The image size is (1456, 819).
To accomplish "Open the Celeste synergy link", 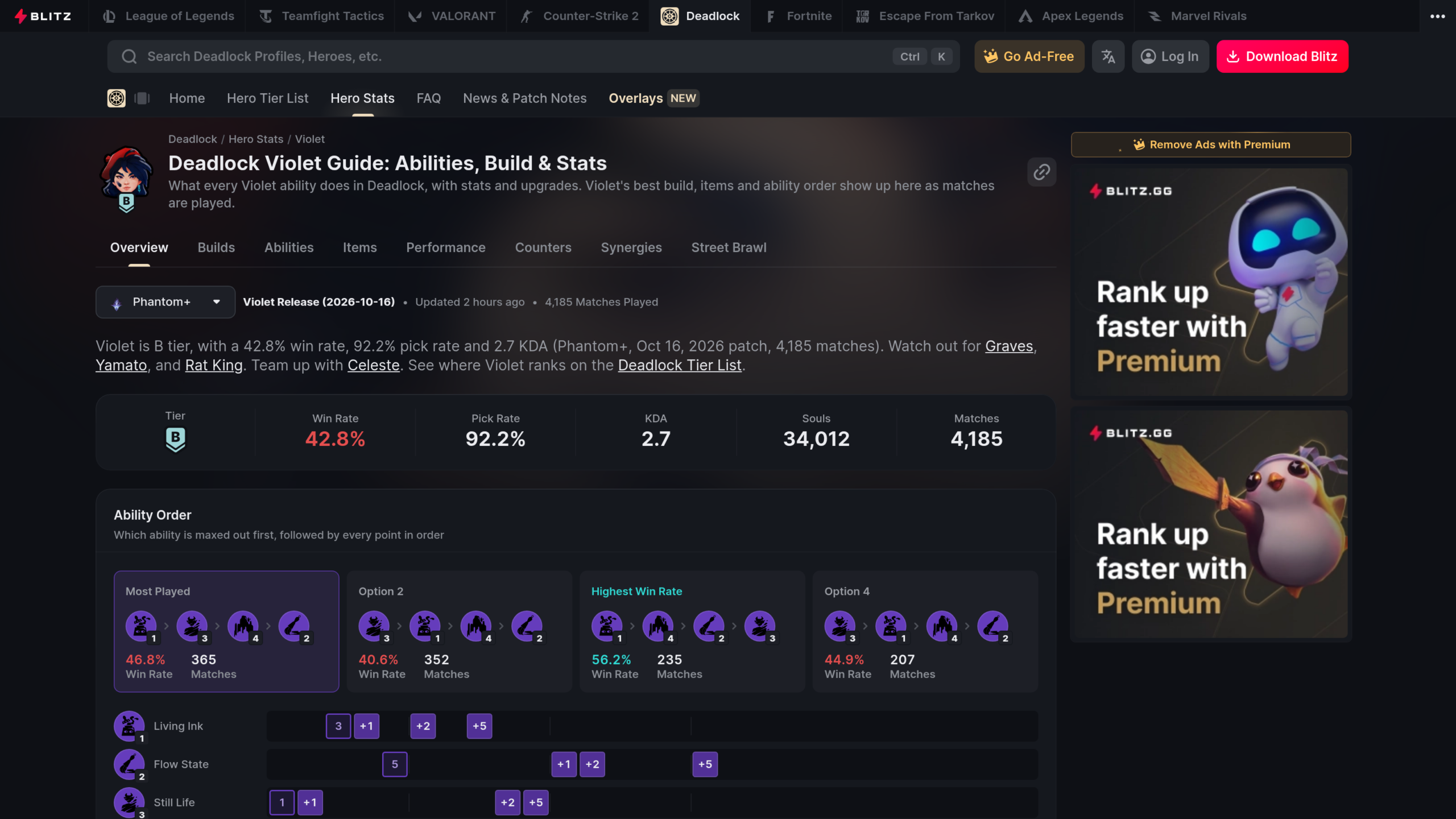I will [x=373, y=366].
